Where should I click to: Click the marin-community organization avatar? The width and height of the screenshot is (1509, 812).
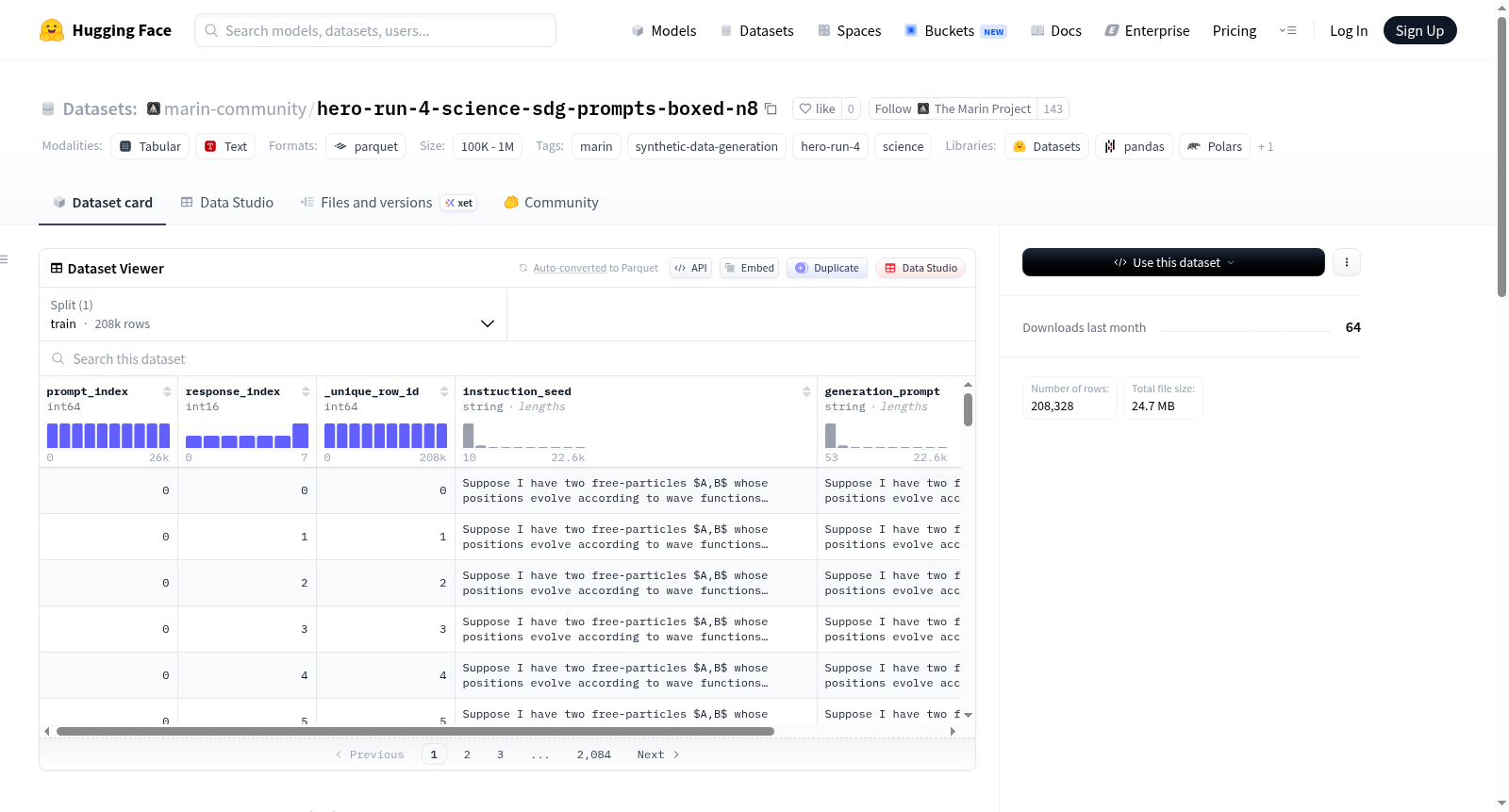click(154, 108)
